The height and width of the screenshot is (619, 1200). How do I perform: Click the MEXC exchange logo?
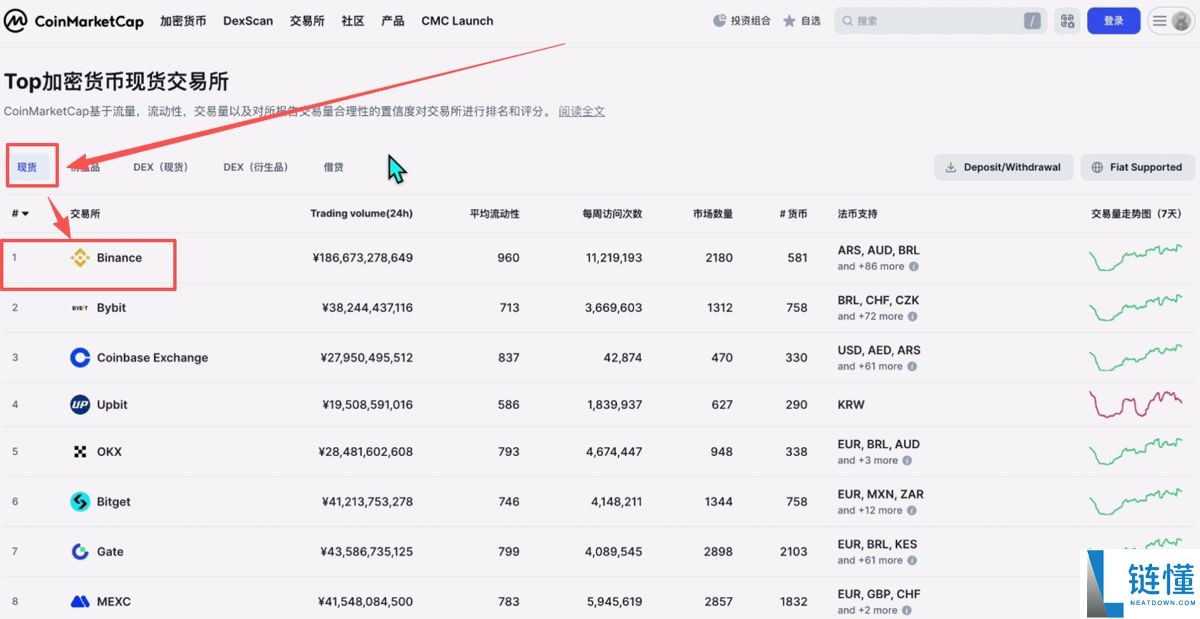click(x=80, y=601)
